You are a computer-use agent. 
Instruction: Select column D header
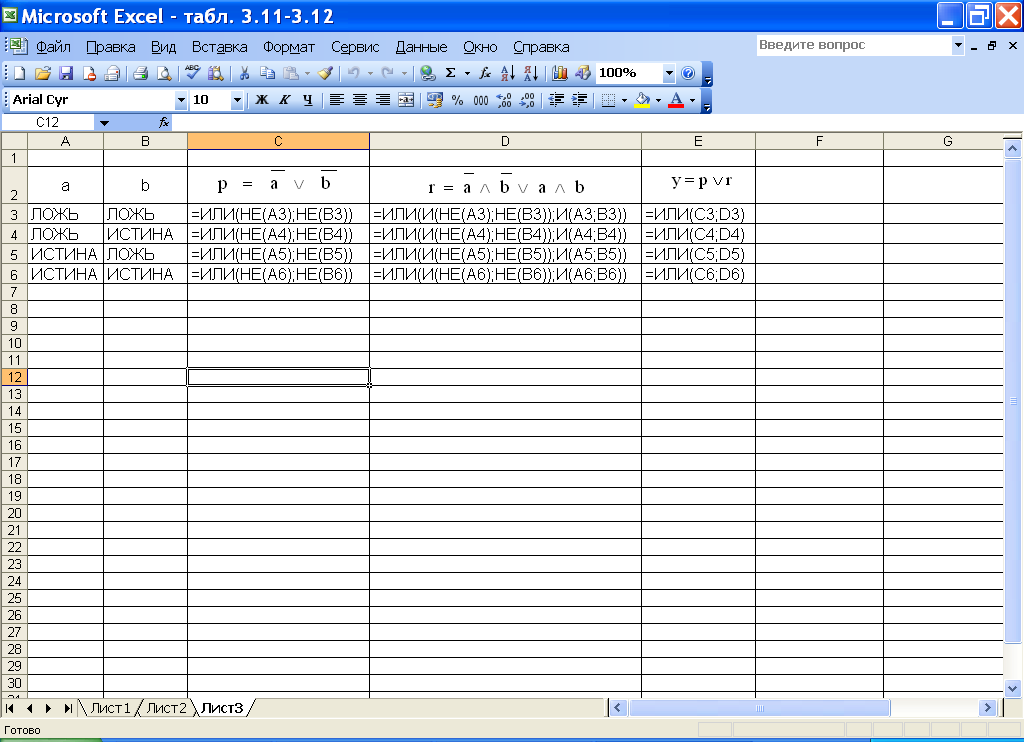pyautogui.click(x=505, y=141)
